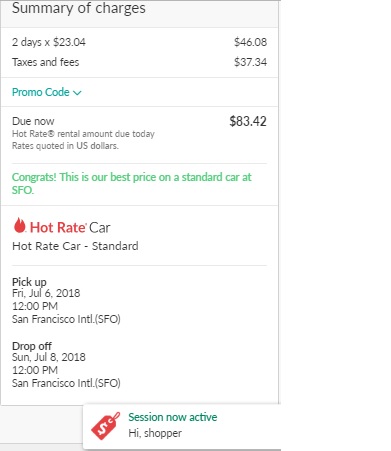Click the taxes amount $37.34
391x451 pixels.
click(x=250, y=62)
